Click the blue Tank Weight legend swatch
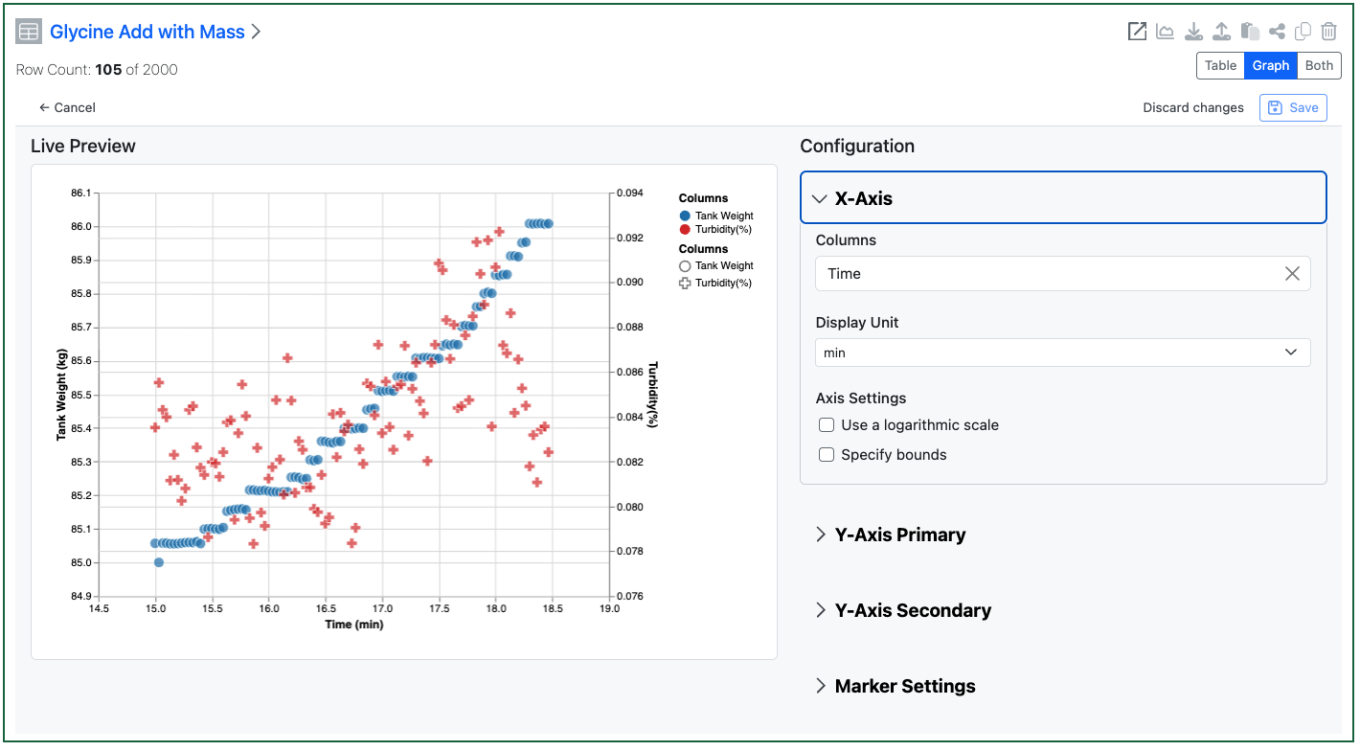The width and height of the screenshot is (1360, 751). (685, 216)
